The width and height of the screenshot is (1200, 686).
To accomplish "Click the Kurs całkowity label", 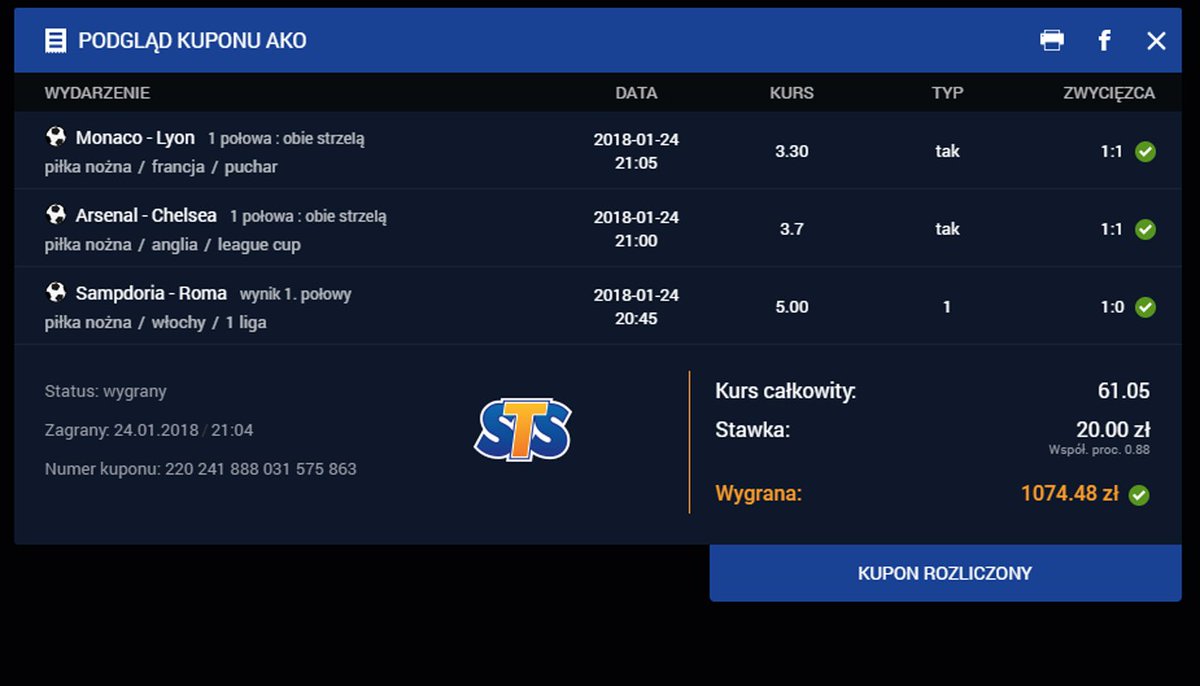I will 786,392.
